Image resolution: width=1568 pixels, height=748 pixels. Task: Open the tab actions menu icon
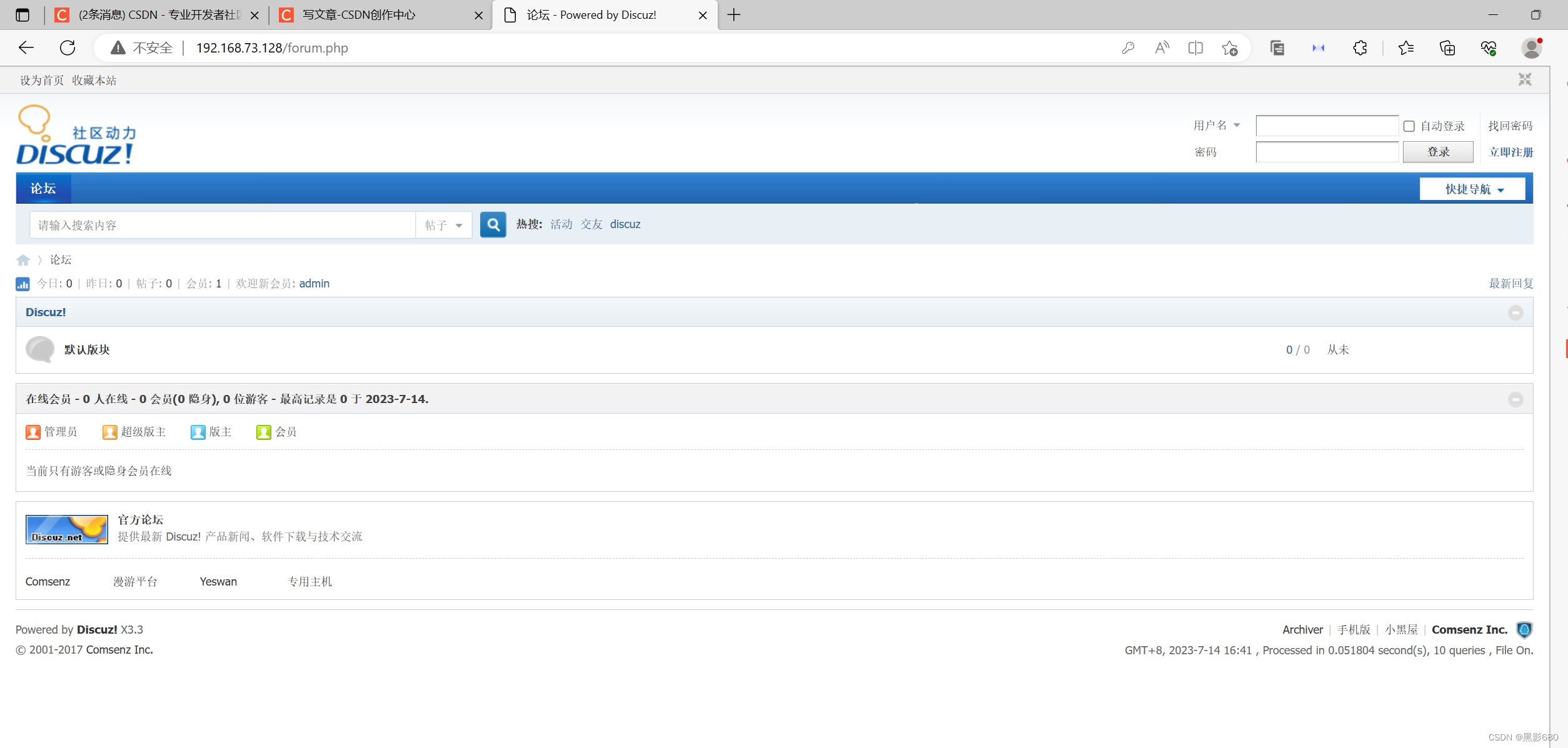click(x=23, y=14)
